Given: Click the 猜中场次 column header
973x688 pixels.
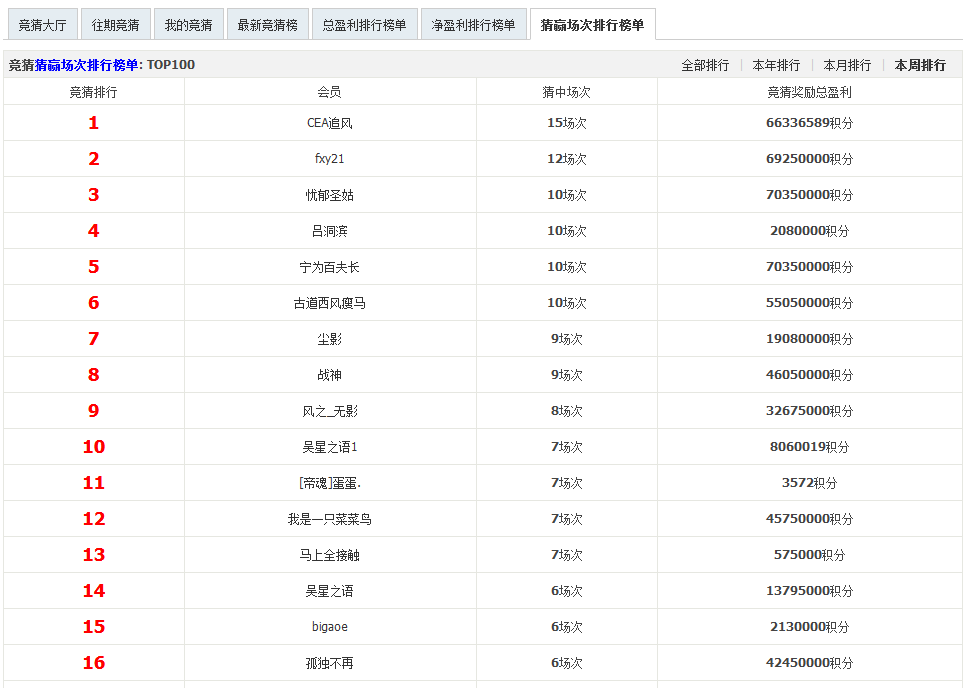Looking at the screenshot, I should [x=566, y=92].
